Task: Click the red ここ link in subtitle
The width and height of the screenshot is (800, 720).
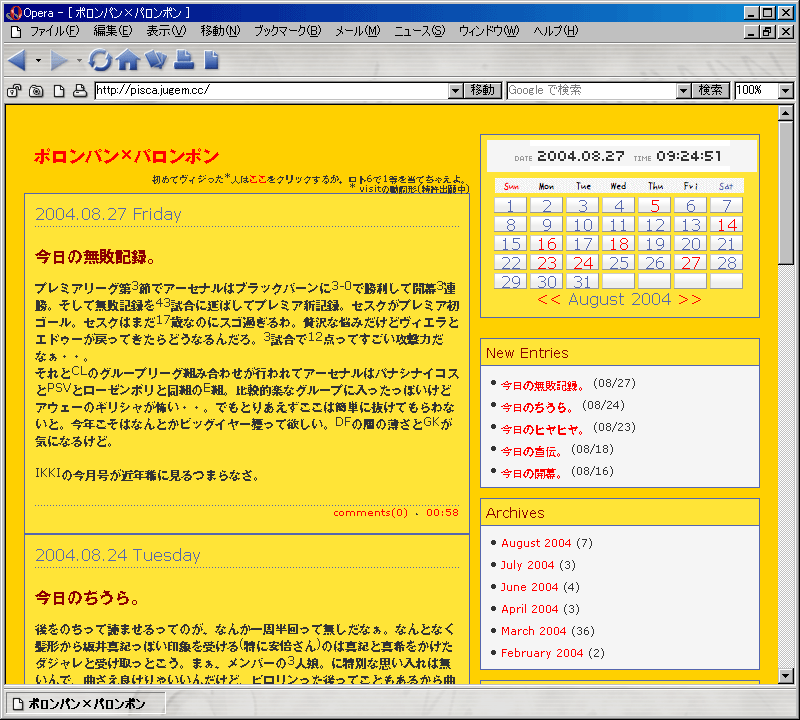Action: pyautogui.click(x=258, y=179)
